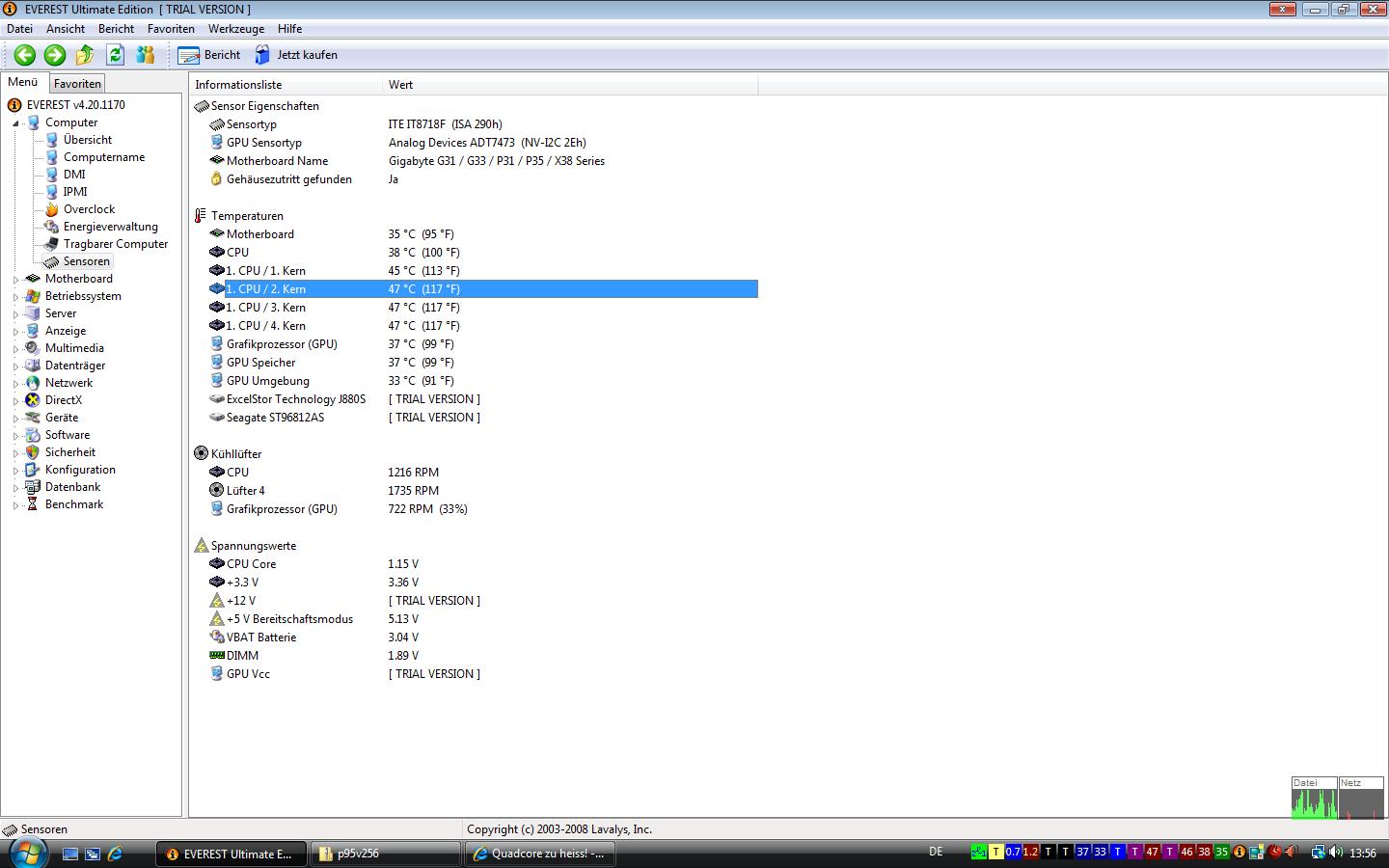Select the 1. CPU / 3. Kern row
Image resolution: width=1389 pixels, height=868 pixels.
pos(483,308)
